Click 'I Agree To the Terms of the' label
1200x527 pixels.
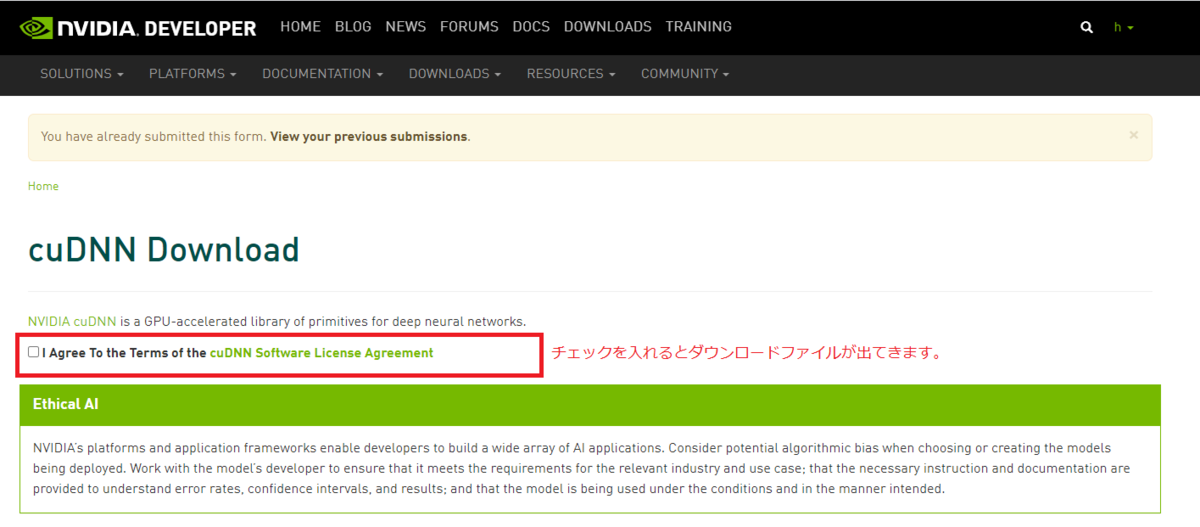point(124,353)
